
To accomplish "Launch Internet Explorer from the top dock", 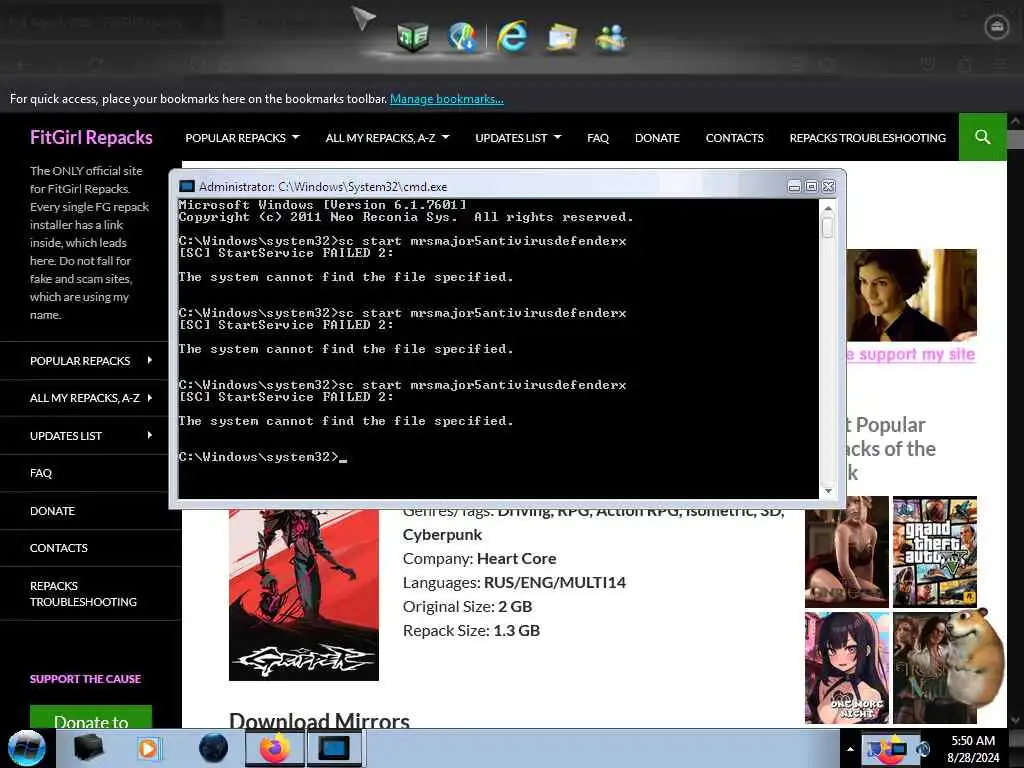I will 512,37.
